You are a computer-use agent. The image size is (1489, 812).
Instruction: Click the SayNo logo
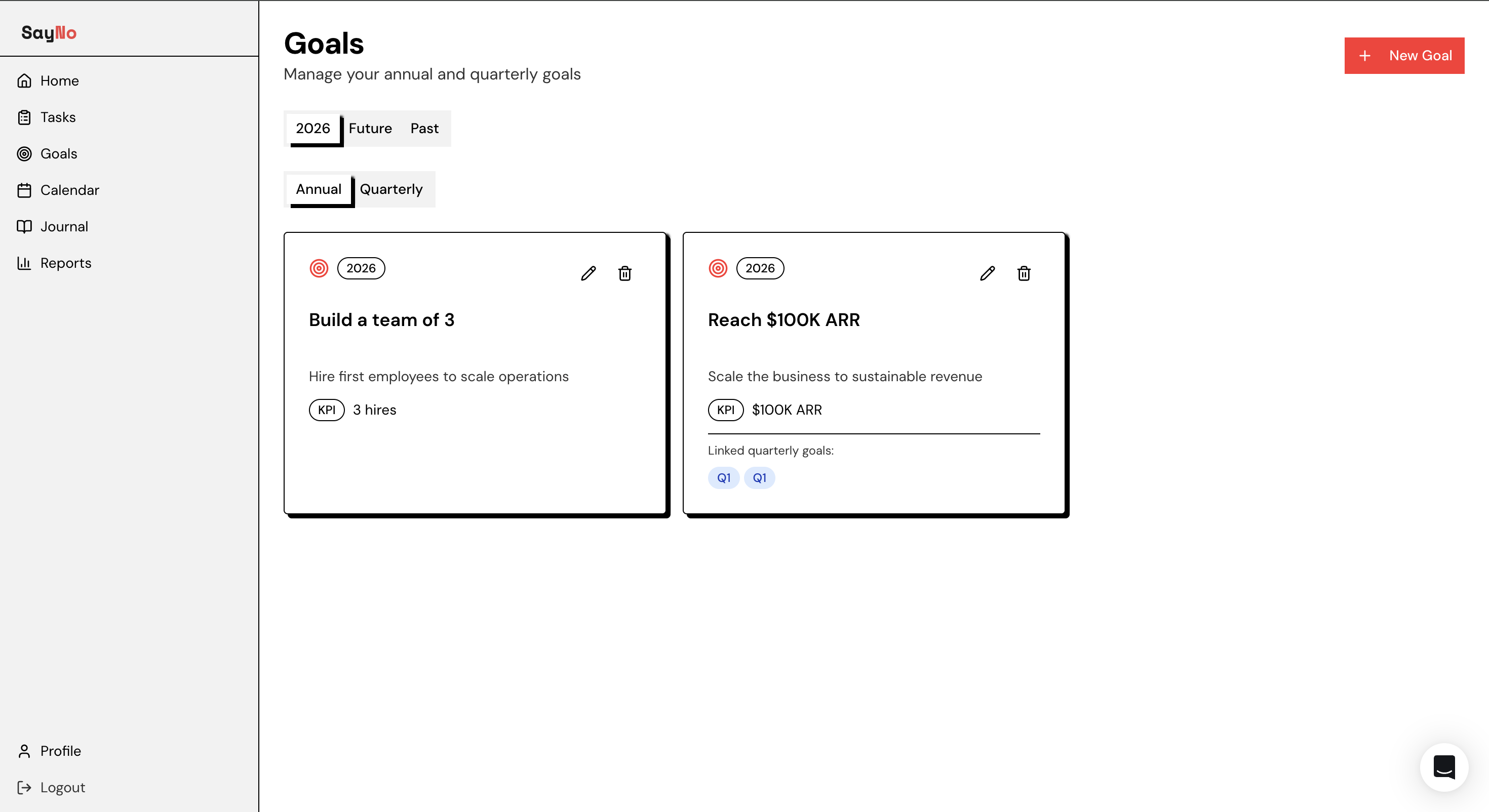point(49,33)
